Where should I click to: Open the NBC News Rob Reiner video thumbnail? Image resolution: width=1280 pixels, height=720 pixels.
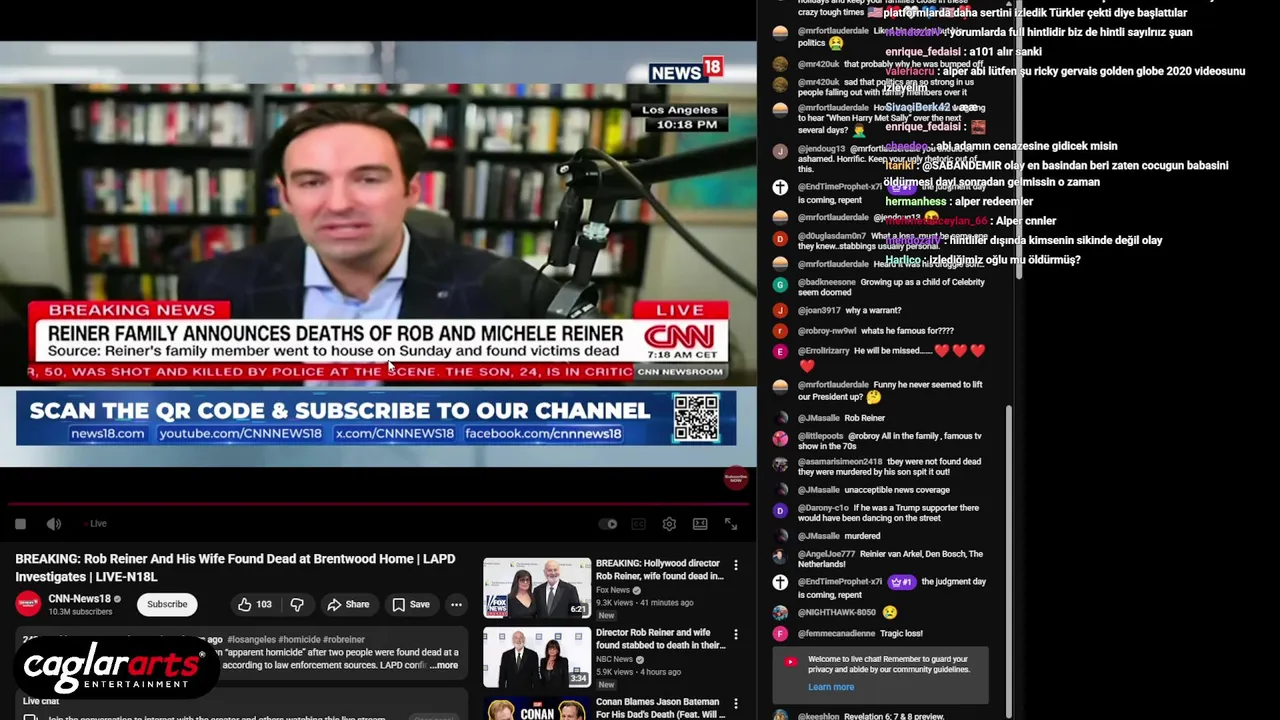click(x=537, y=658)
